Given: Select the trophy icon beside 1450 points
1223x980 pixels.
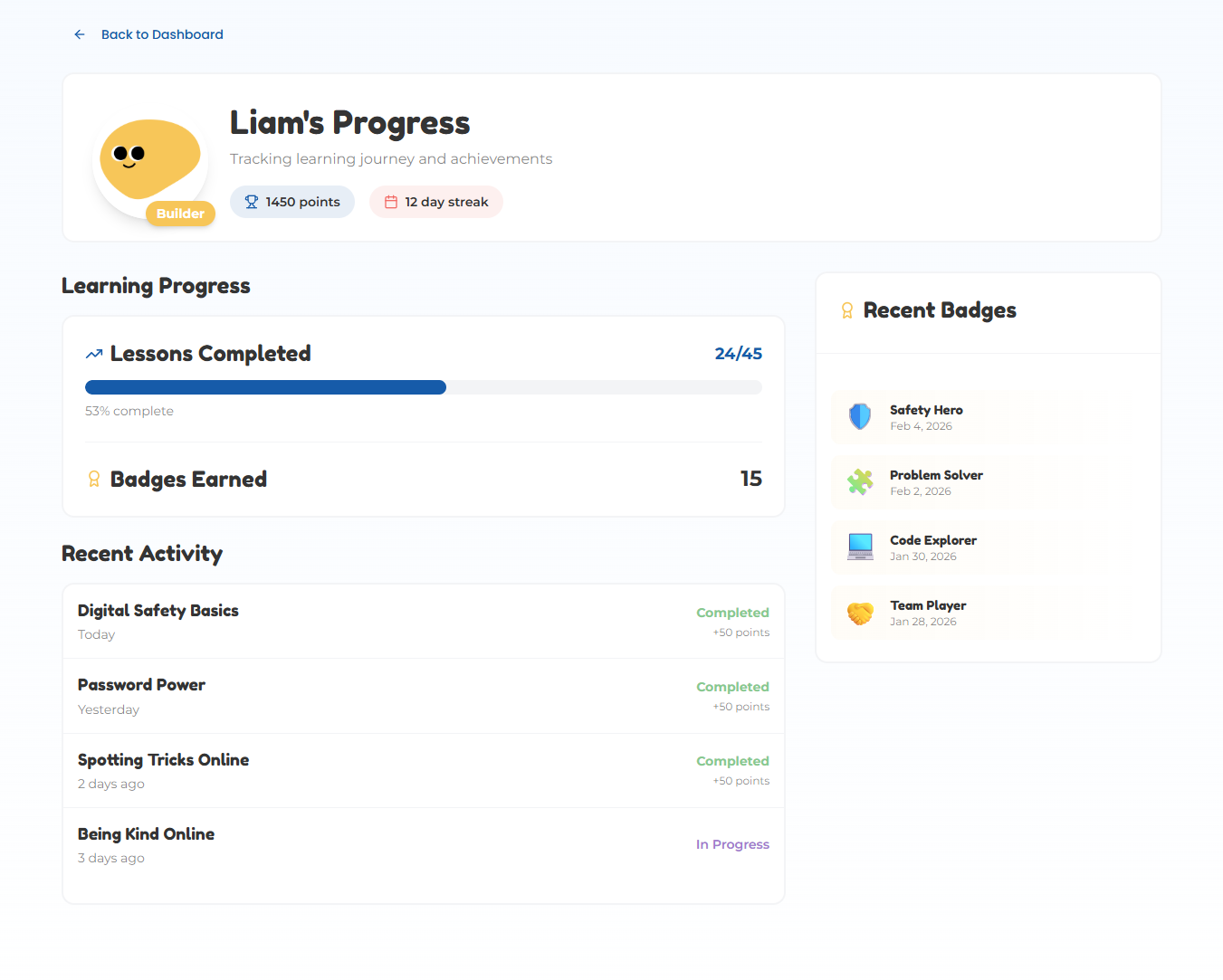Looking at the screenshot, I should pyautogui.click(x=250, y=202).
